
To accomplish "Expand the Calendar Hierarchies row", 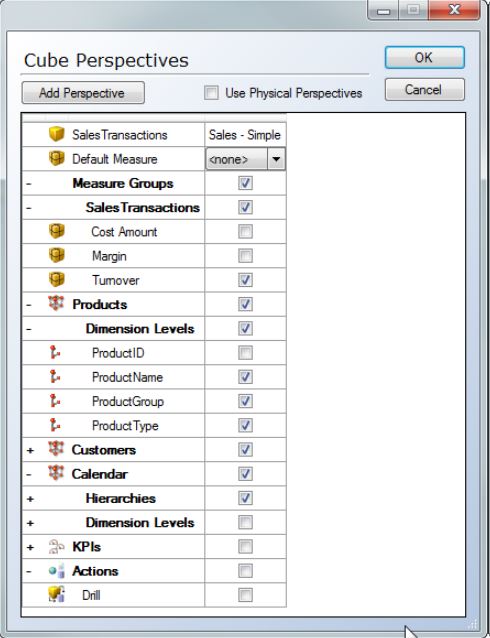I will pos(30,498).
